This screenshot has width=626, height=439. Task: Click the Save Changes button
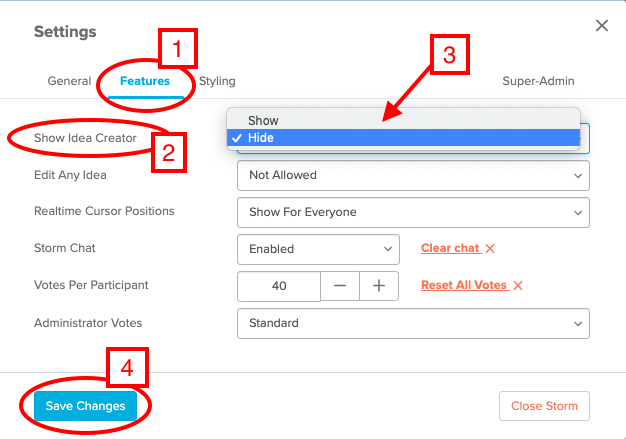click(x=85, y=406)
